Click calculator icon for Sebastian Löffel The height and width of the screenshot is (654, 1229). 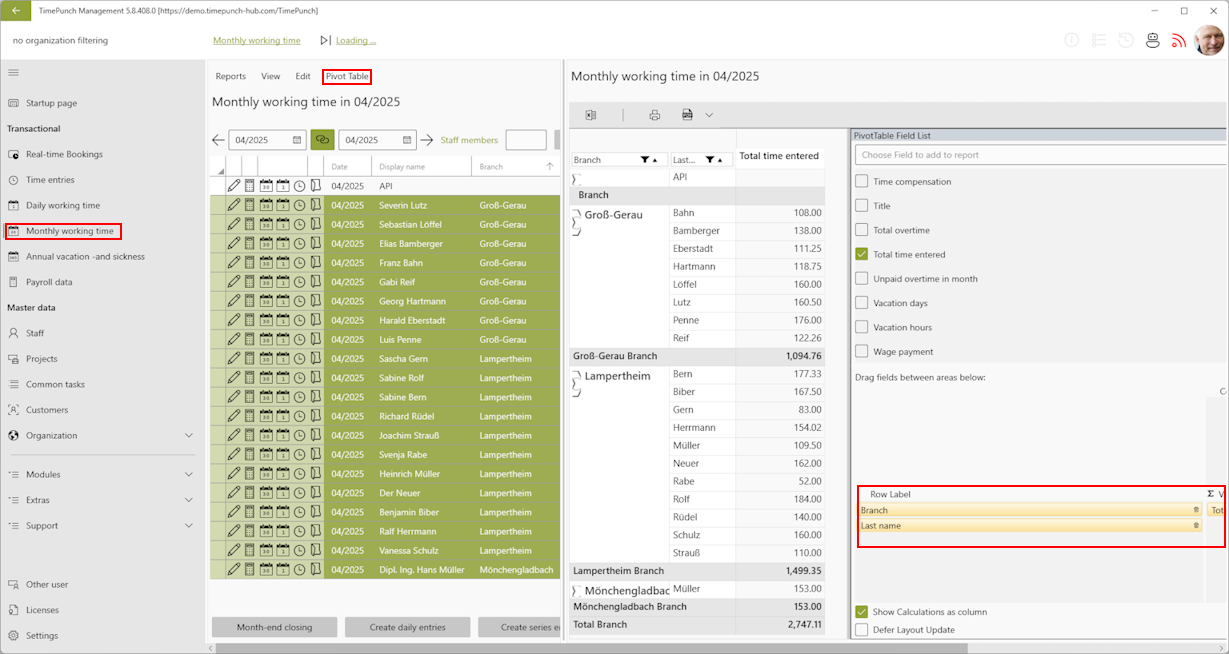pyautogui.click(x=250, y=224)
